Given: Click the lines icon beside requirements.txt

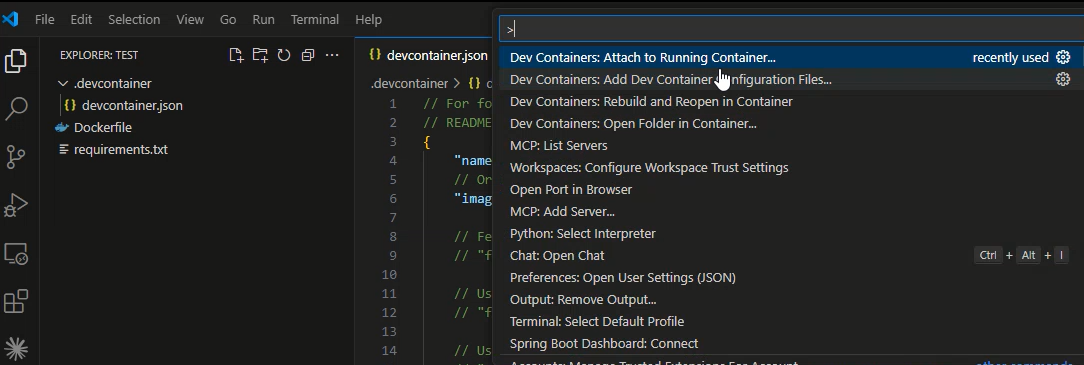Looking at the screenshot, I should coord(64,149).
